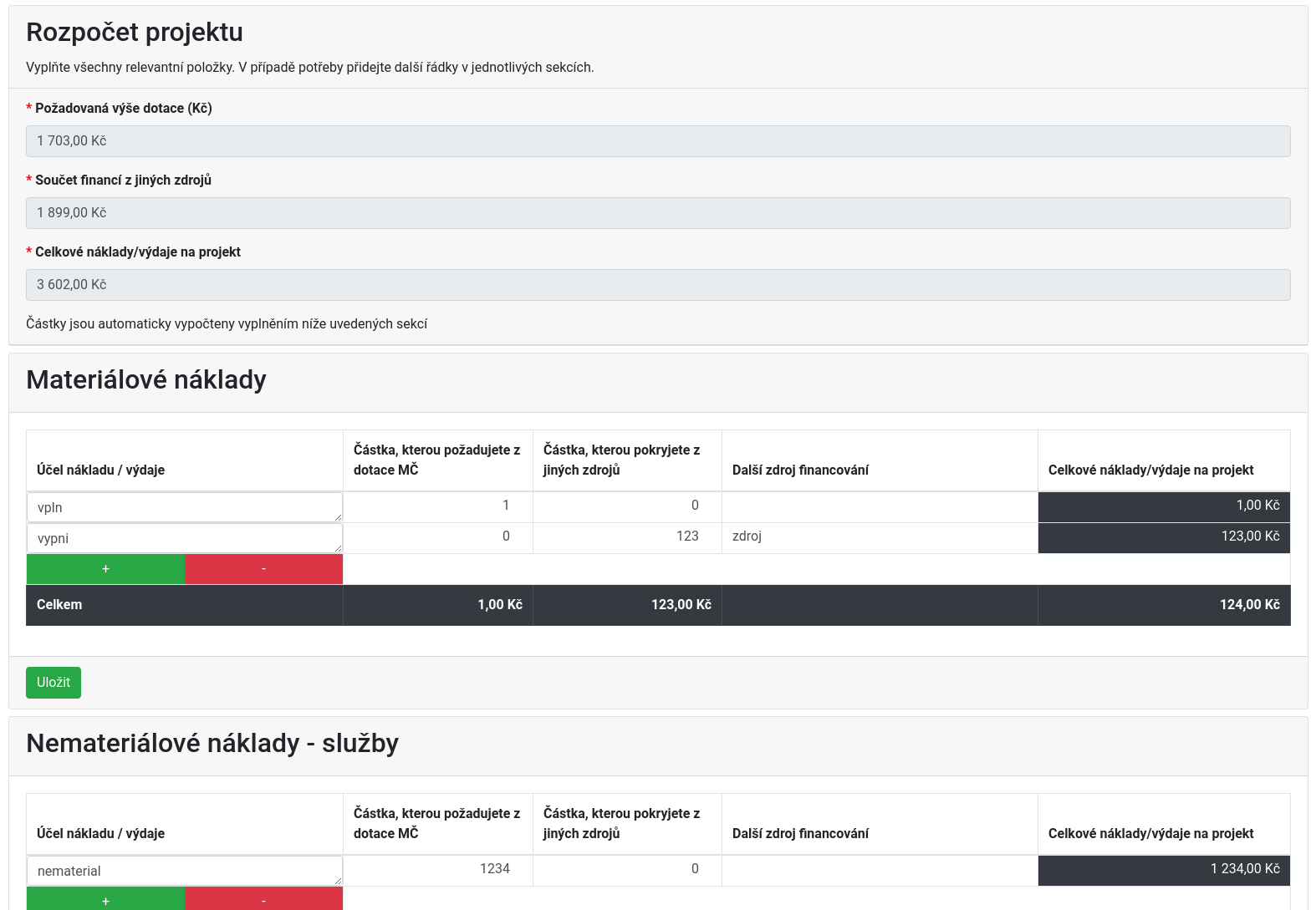The width and height of the screenshot is (1316, 910).
Task: Click the 123 other sources amount field
Action: [x=626, y=536]
